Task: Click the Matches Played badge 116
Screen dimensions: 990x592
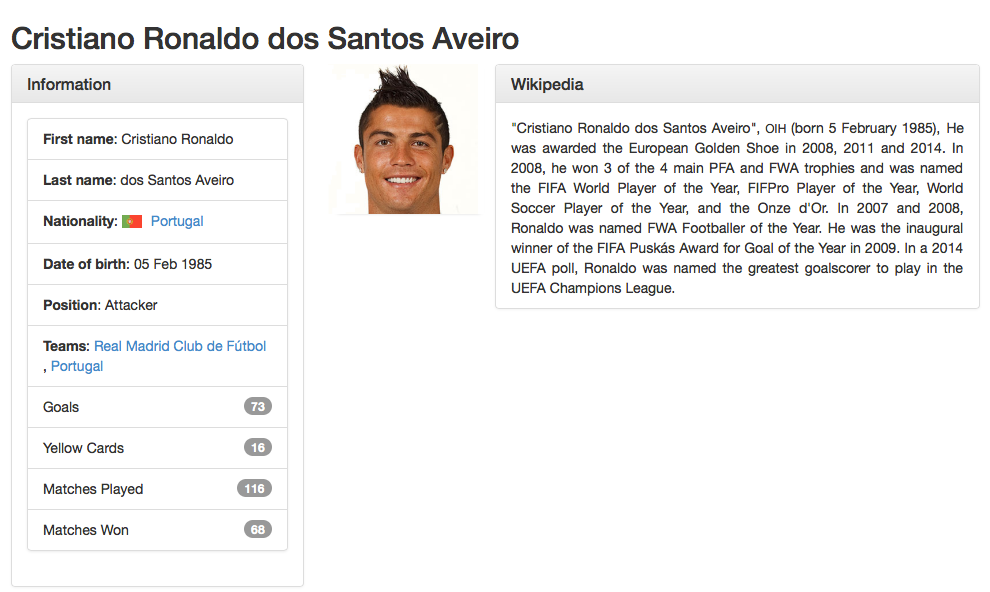Action: point(254,489)
